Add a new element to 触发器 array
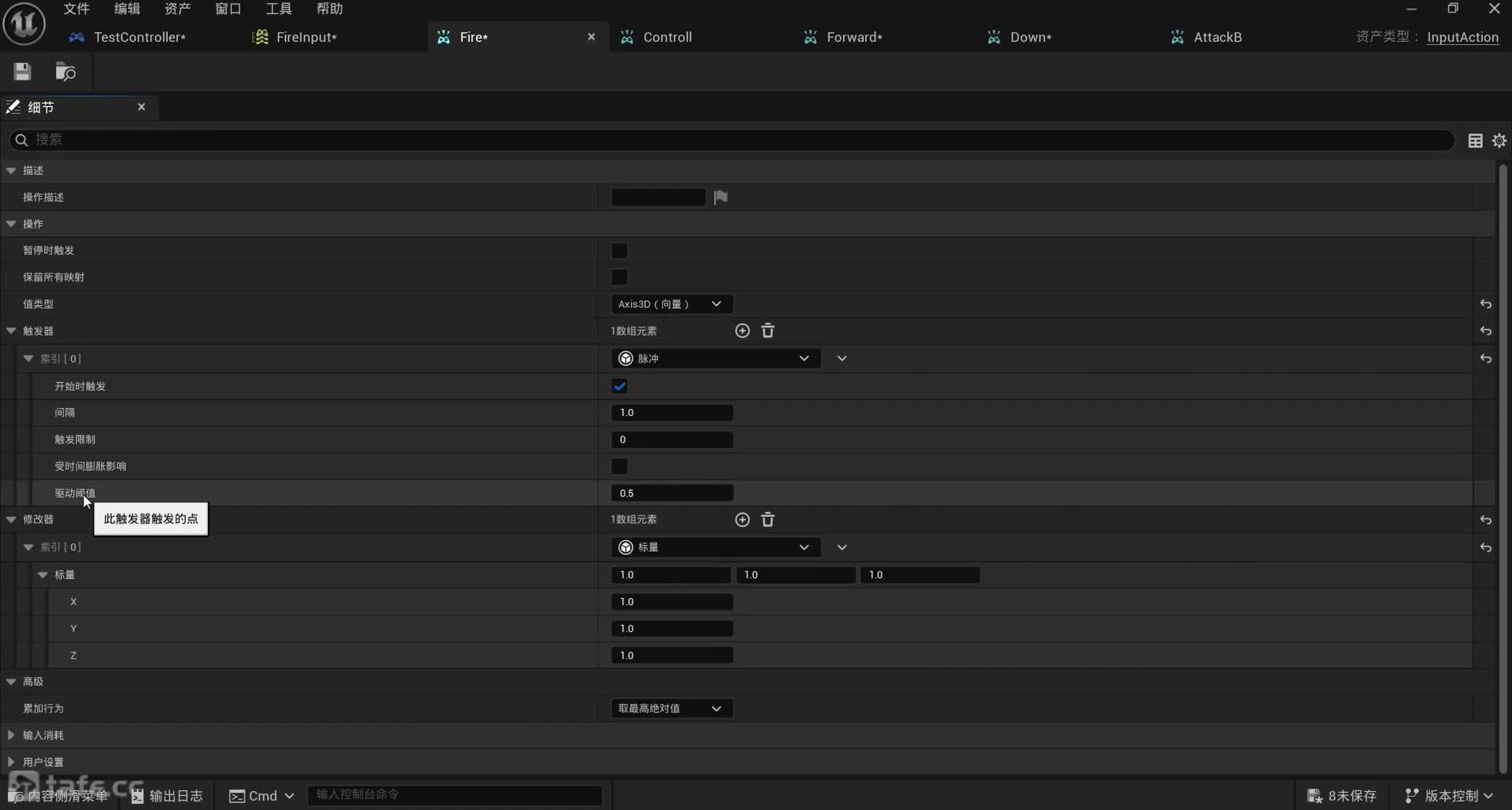Screen dimensions: 1512x810 tap(742, 331)
